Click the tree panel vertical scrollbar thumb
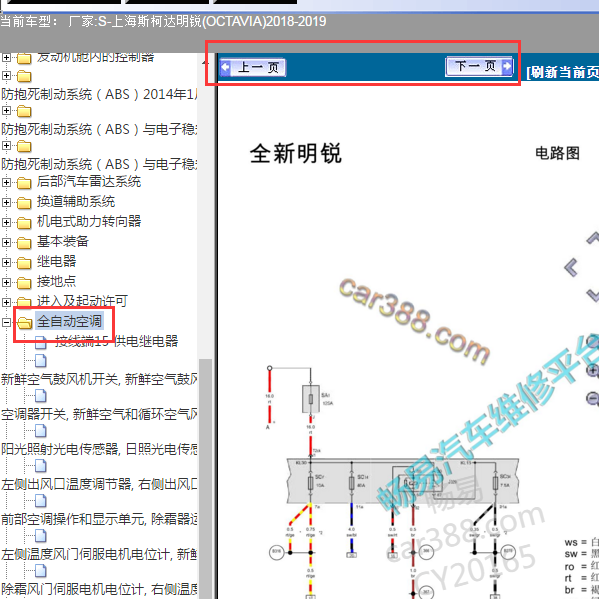Screen dimensions: 599x599 coord(206,478)
